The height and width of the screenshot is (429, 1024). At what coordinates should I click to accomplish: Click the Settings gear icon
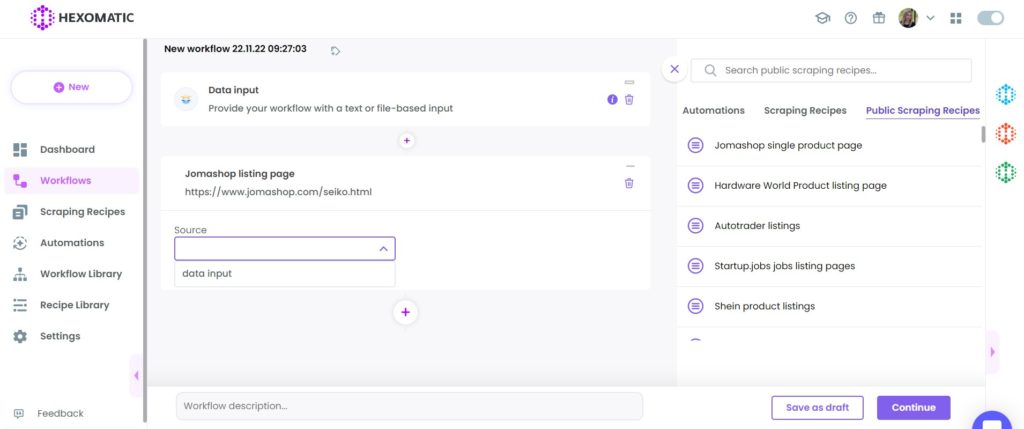click(20, 336)
